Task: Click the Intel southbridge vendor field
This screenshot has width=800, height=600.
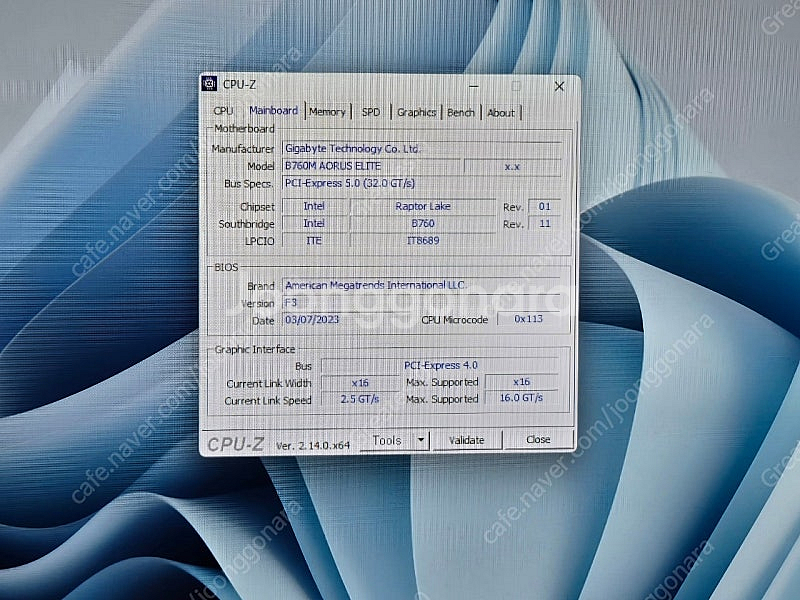Action: coord(314,223)
